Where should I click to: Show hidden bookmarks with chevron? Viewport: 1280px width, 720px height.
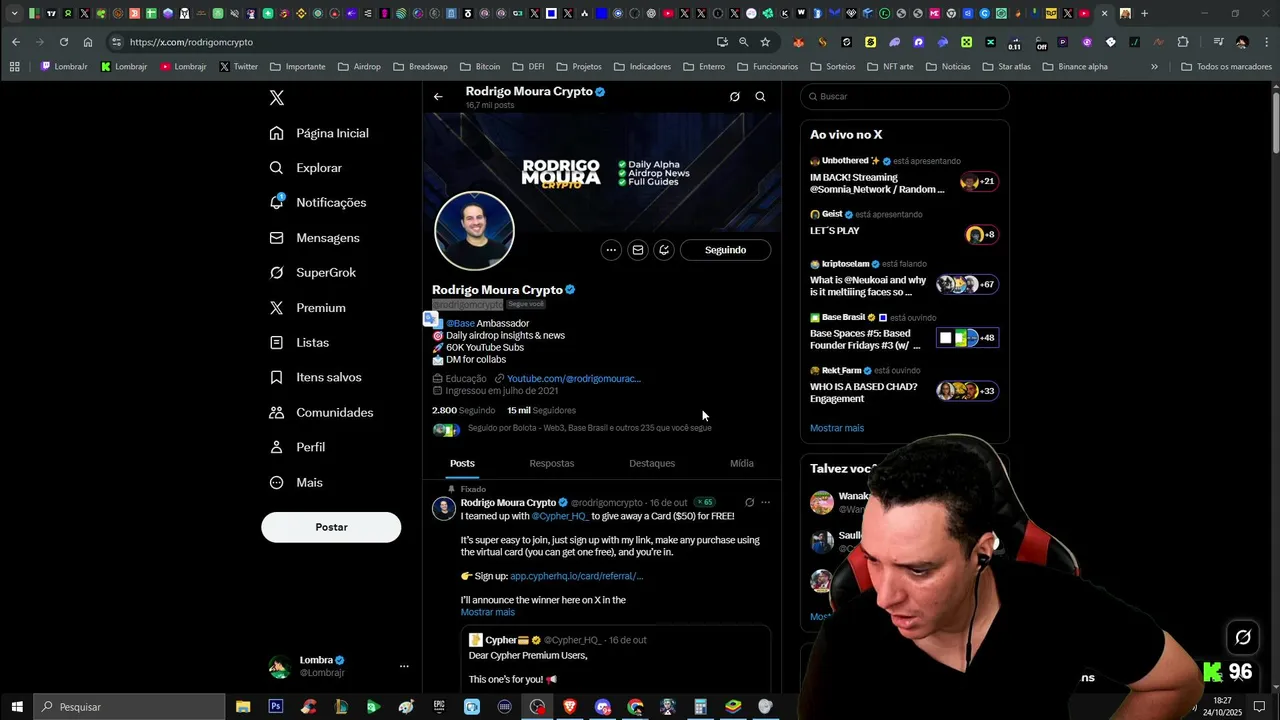coord(1154,67)
